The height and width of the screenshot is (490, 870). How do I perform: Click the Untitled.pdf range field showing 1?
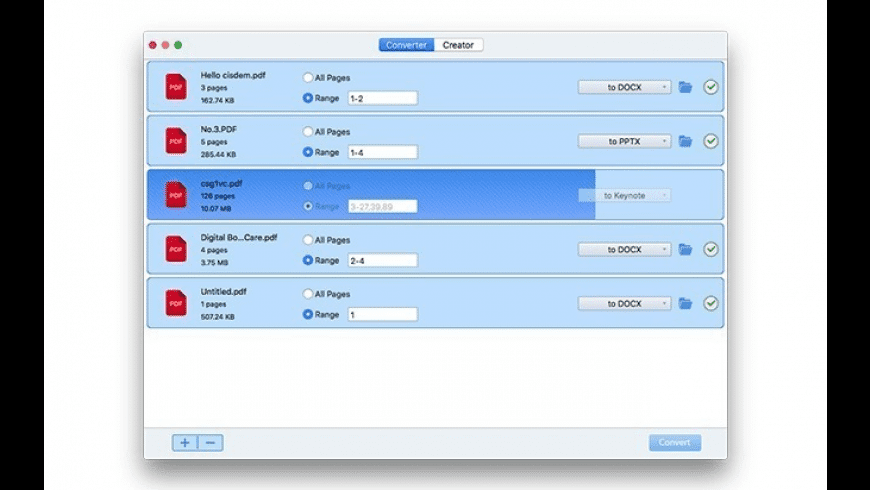click(383, 315)
